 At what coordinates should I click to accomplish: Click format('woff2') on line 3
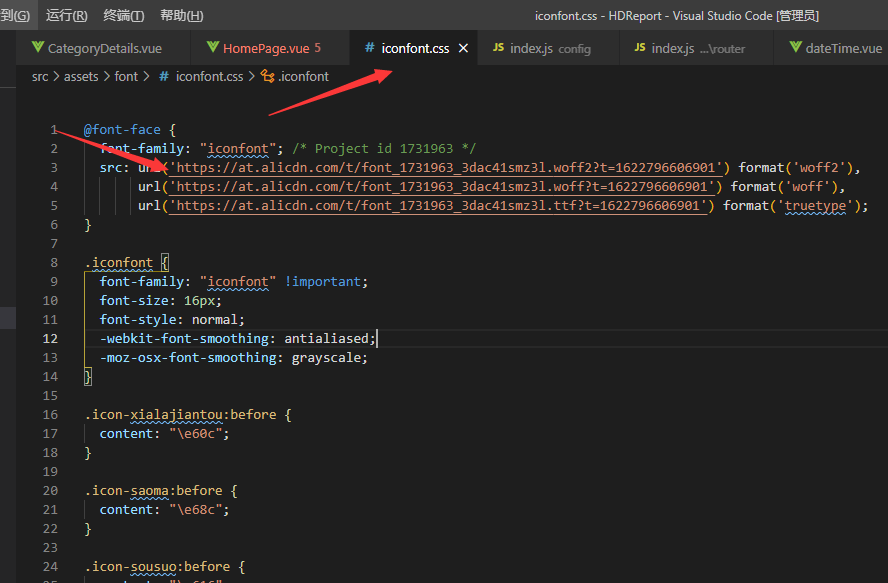(x=796, y=168)
